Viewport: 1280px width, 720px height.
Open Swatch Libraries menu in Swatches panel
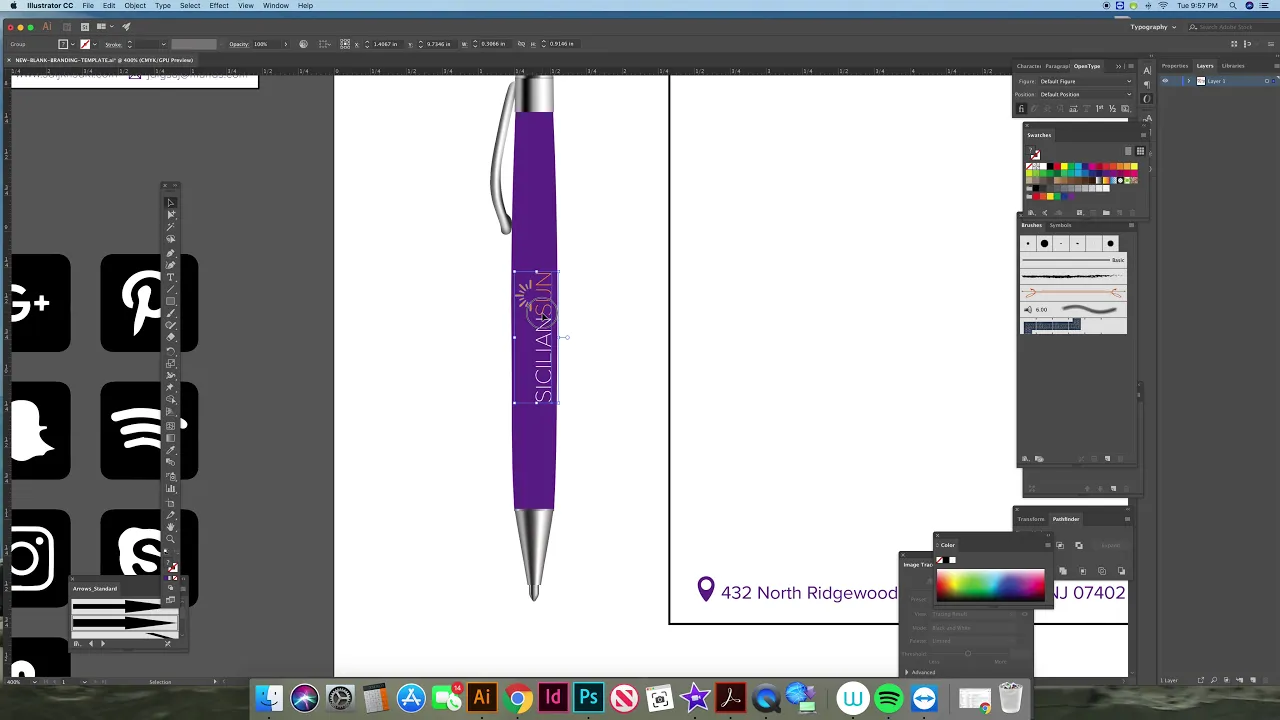point(1031,213)
